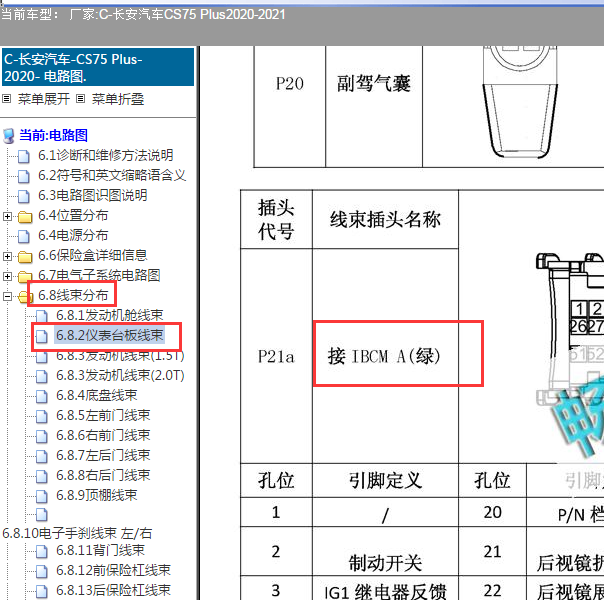The height and width of the screenshot is (600, 604).
Task: Click the 制动开关 pin definition cell
Action: 385,551
